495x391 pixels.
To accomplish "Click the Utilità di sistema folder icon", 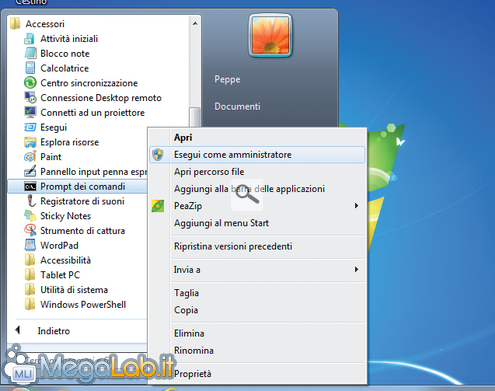I will click(30, 289).
